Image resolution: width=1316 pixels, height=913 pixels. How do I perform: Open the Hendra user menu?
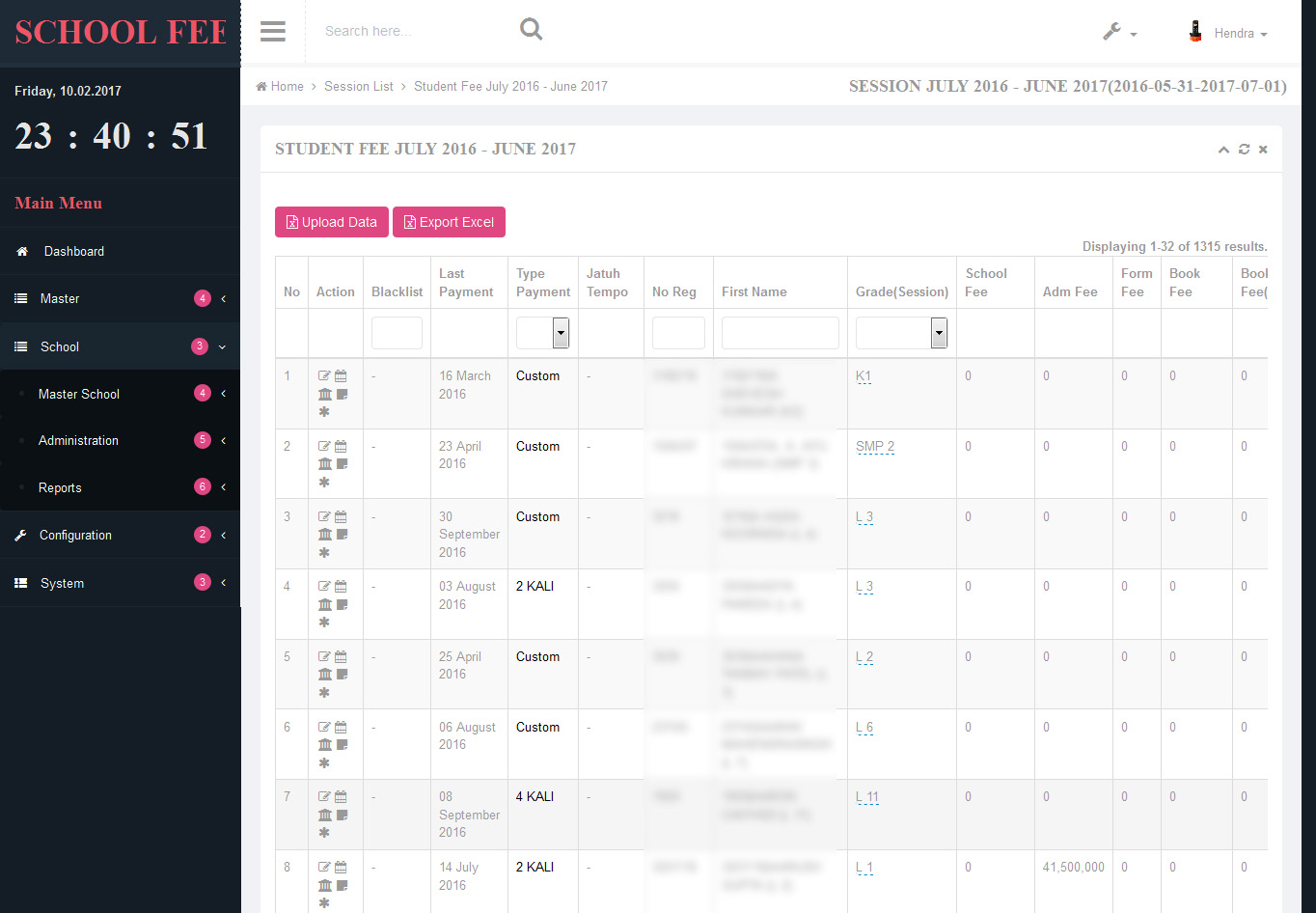coord(1228,33)
